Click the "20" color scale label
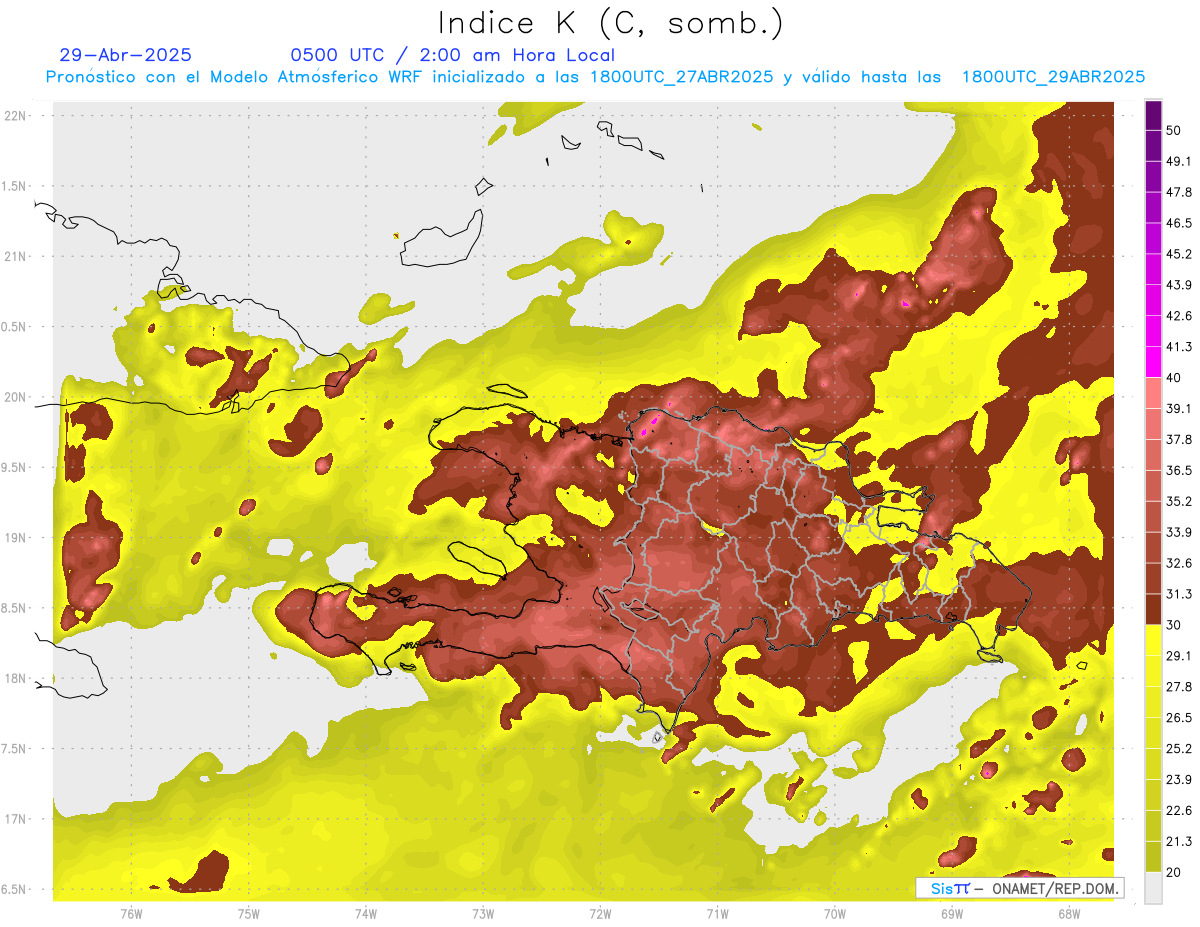The height and width of the screenshot is (927, 1200). click(1174, 873)
